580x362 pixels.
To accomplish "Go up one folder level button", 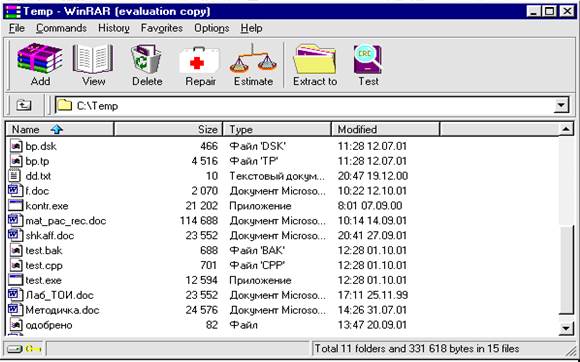I will pyautogui.click(x=24, y=106).
